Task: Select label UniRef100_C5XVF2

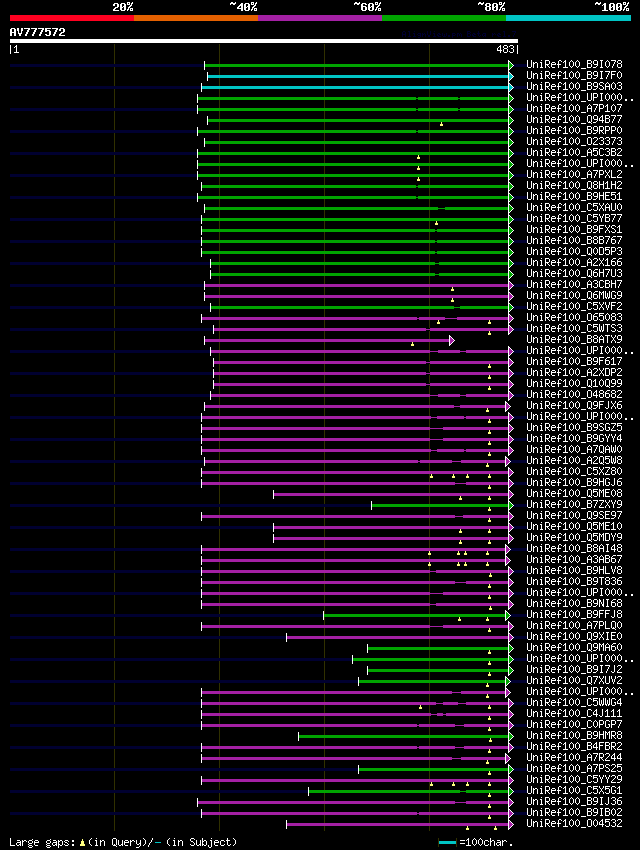Action: [574, 306]
